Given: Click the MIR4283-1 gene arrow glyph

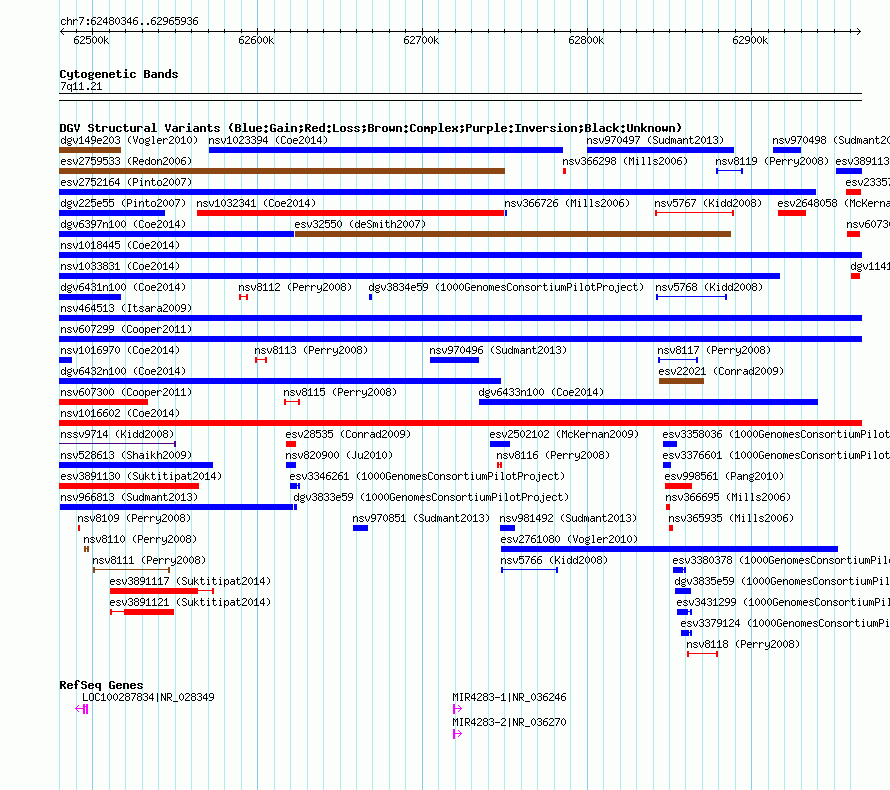Looking at the screenshot, I should coord(457,709).
